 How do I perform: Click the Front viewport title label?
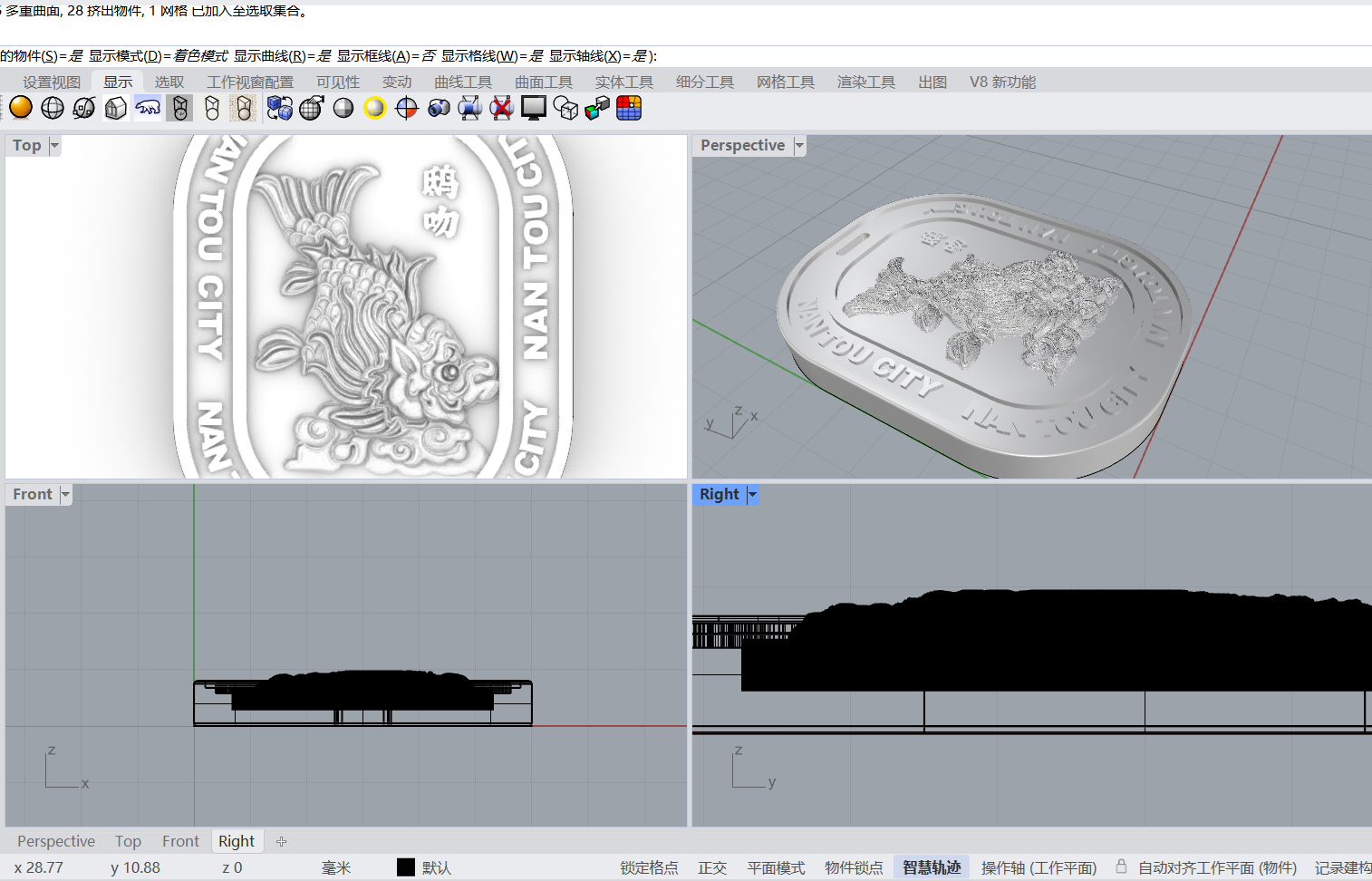(x=33, y=494)
